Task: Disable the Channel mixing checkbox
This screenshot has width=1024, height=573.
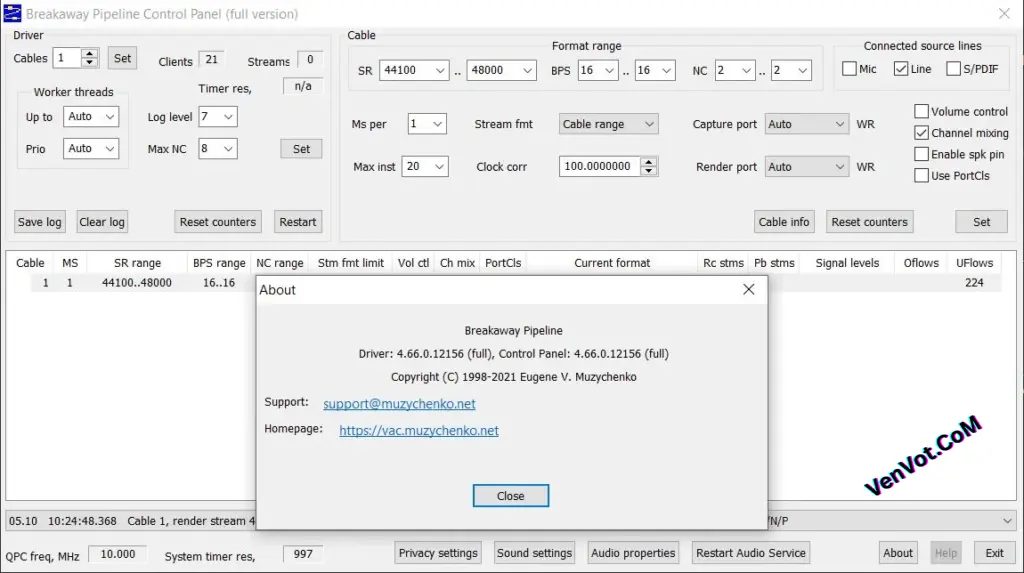Action: (x=921, y=133)
